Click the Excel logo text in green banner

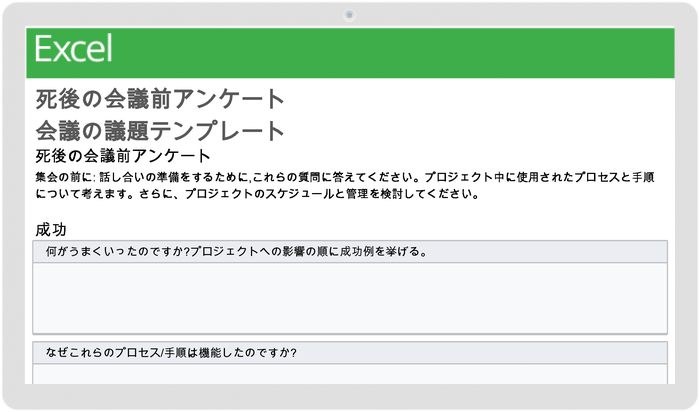click(74, 48)
